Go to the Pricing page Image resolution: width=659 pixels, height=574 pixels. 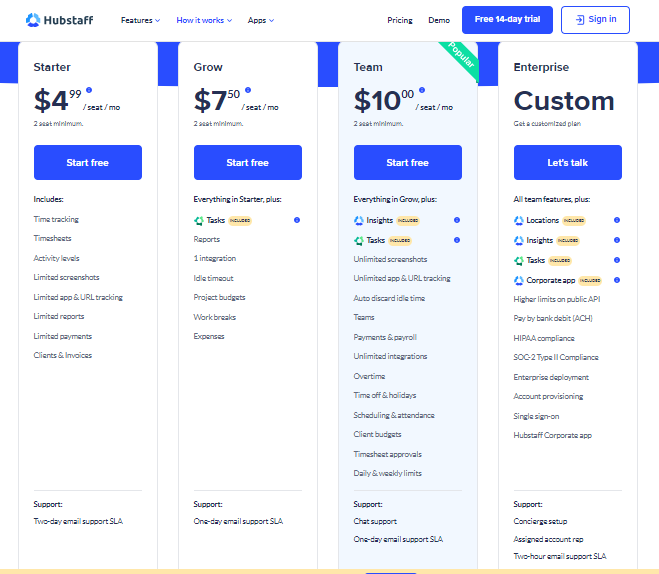(x=400, y=20)
